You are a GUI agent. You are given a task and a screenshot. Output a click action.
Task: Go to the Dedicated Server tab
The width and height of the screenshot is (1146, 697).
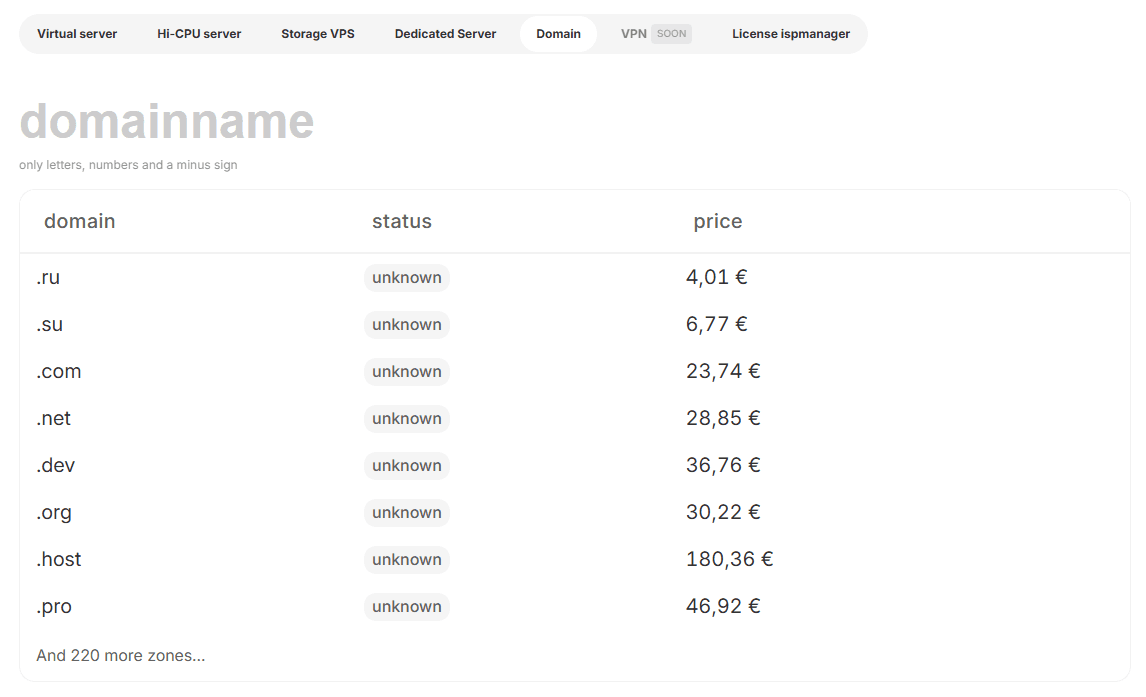[x=445, y=34]
